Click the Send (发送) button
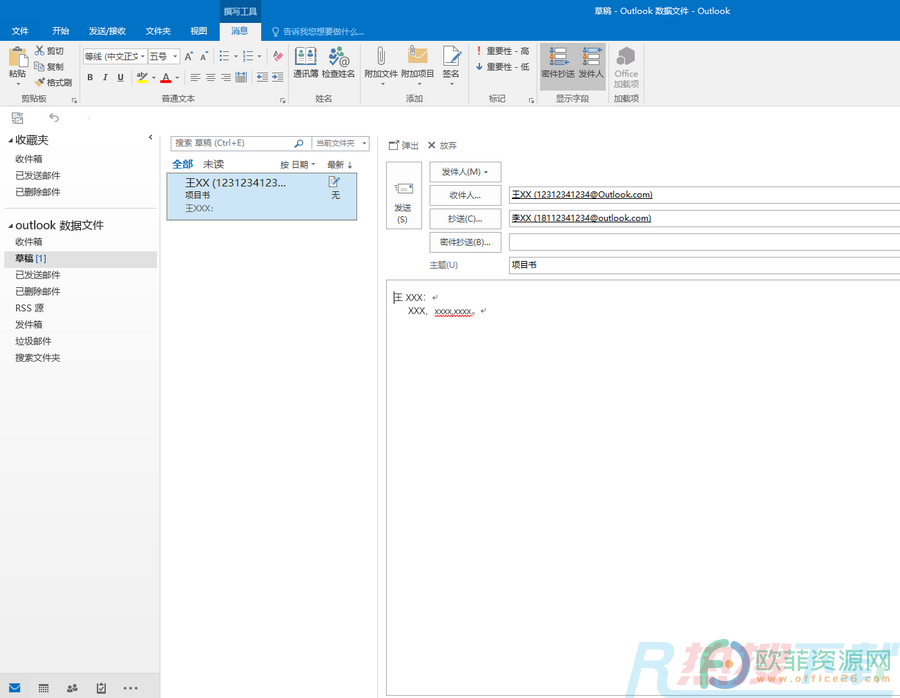The image size is (900, 698). pyautogui.click(x=404, y=195)
